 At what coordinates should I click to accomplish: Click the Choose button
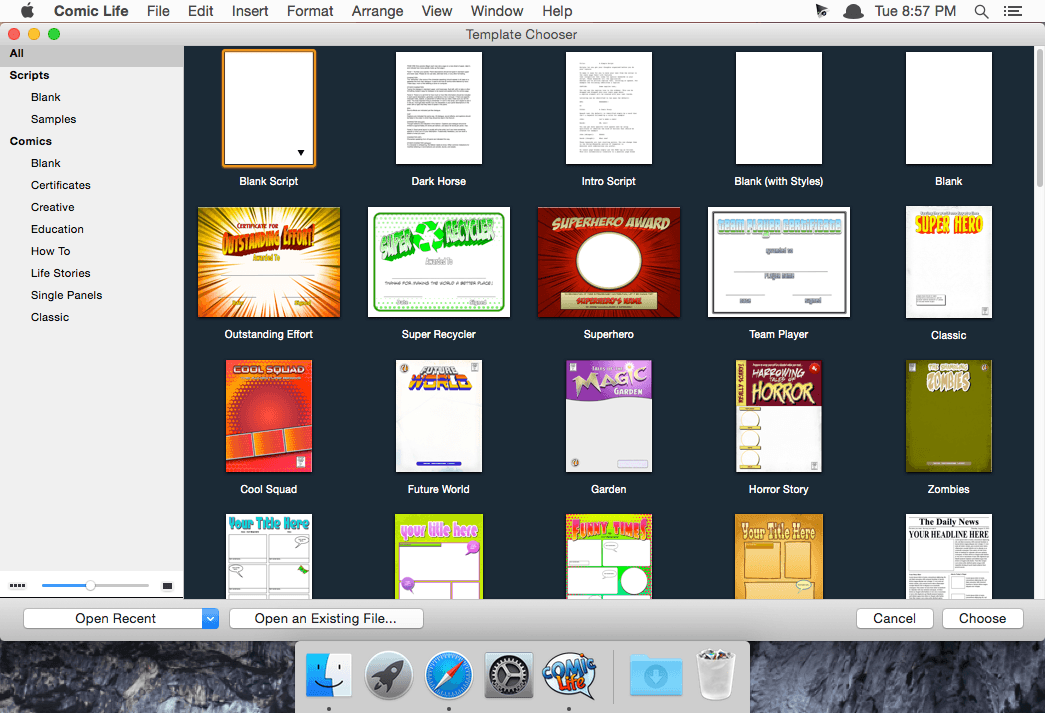[x=982, y=619]
